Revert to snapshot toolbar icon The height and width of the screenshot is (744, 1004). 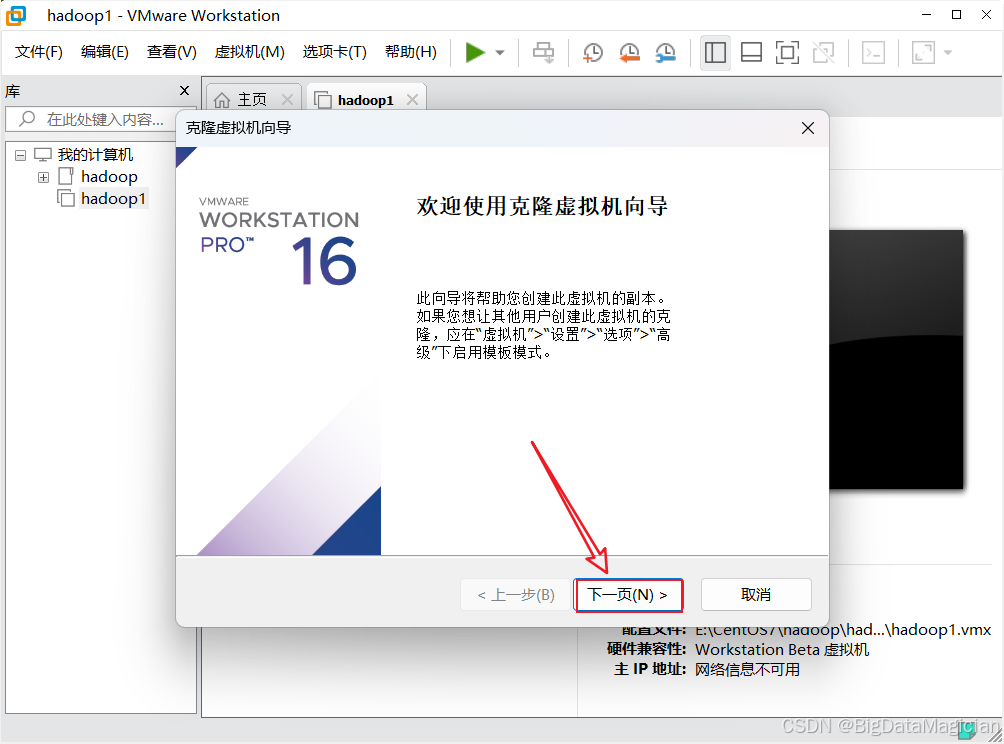click(629, 53)
